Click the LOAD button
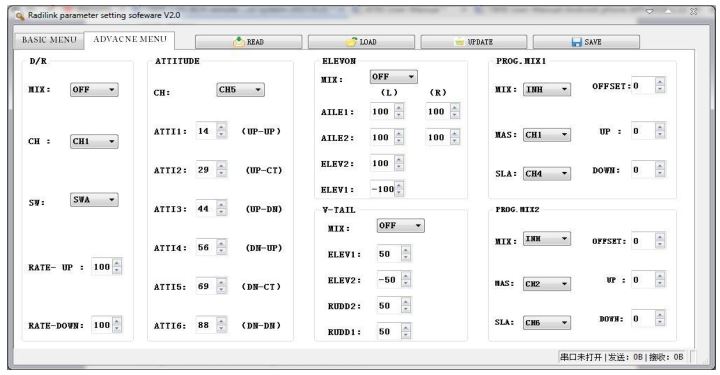Viewport: 720px width, 375px height. pyautogui.click(x=361, y=42)
